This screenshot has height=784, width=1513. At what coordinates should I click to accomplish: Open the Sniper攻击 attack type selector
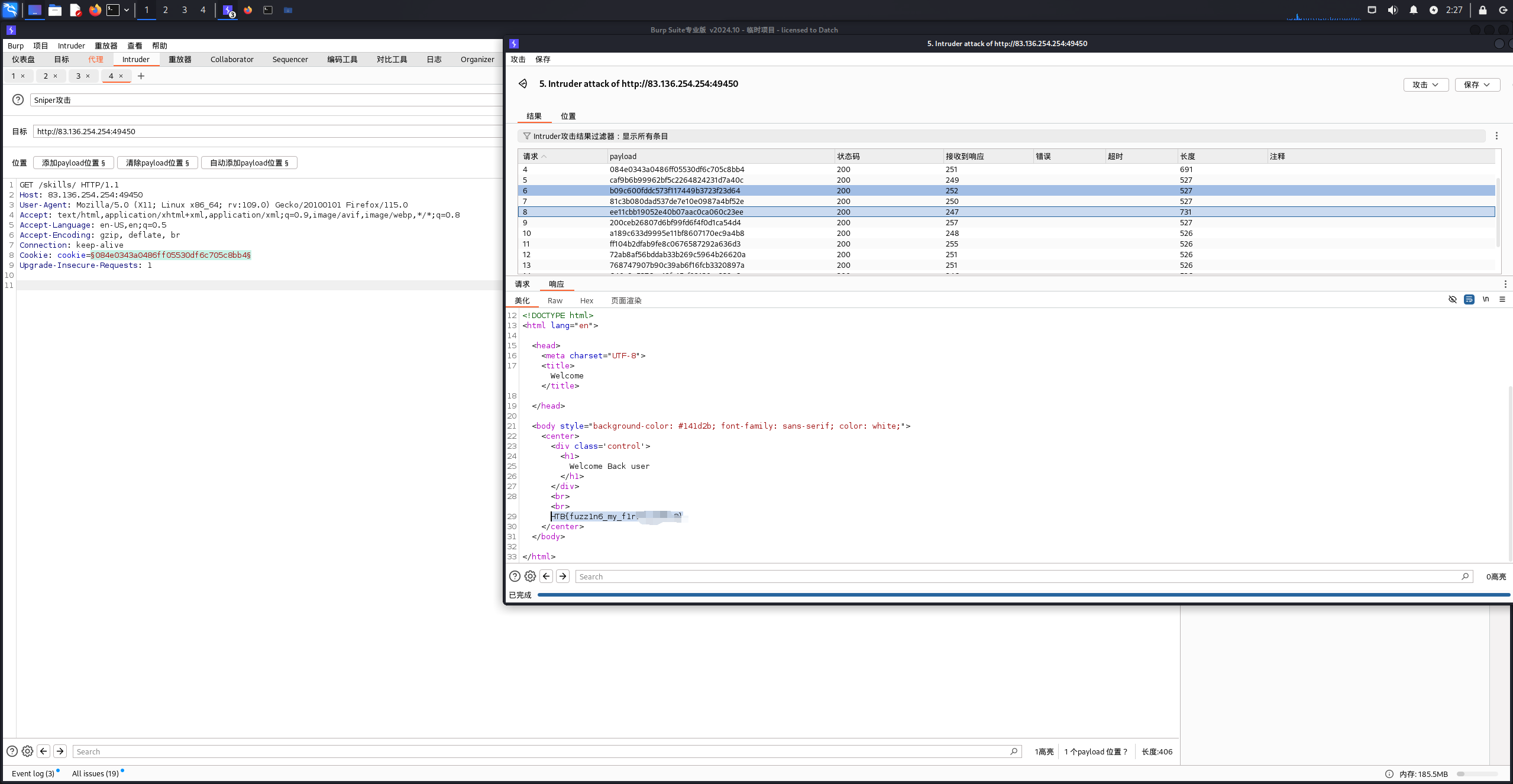[266, 100]
